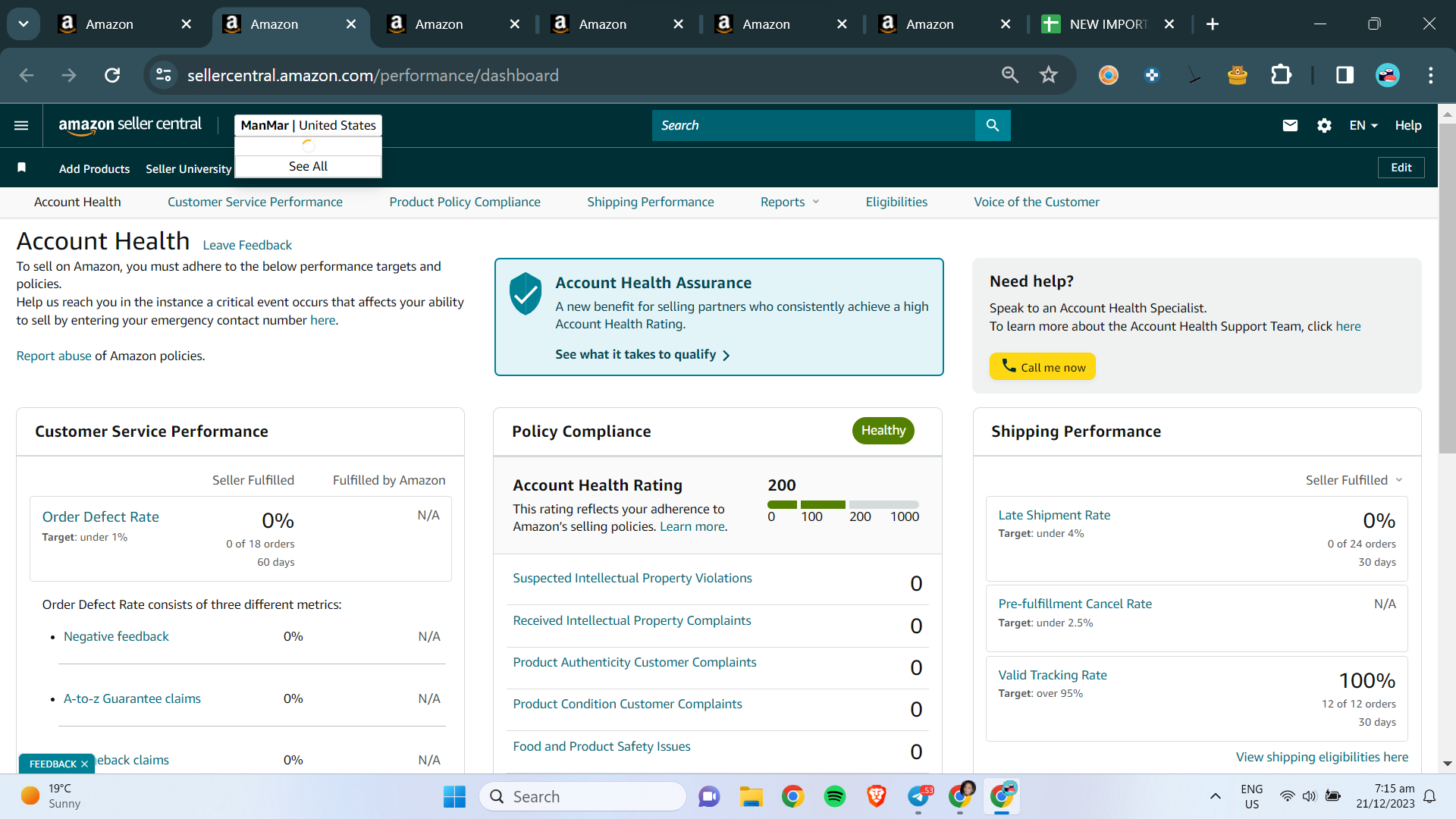Open the EN language dropdown
Viewport: 1456px width, 819px height.
(1363, 125)
